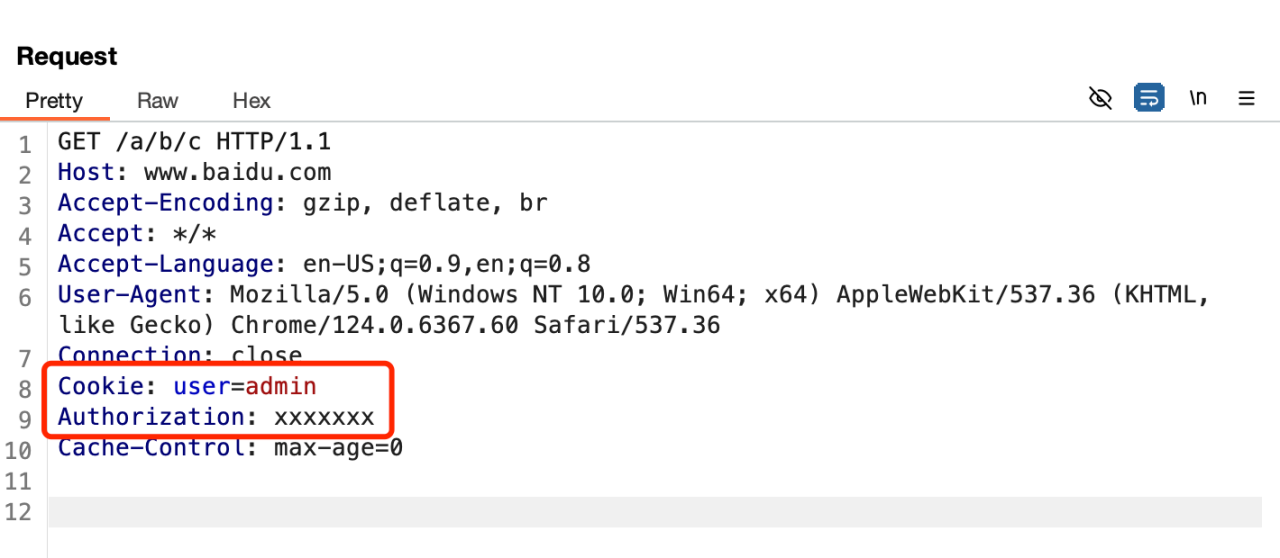Open the hamburger options menu
The image size is (1280, 558).
click(x=1246, y=98)
